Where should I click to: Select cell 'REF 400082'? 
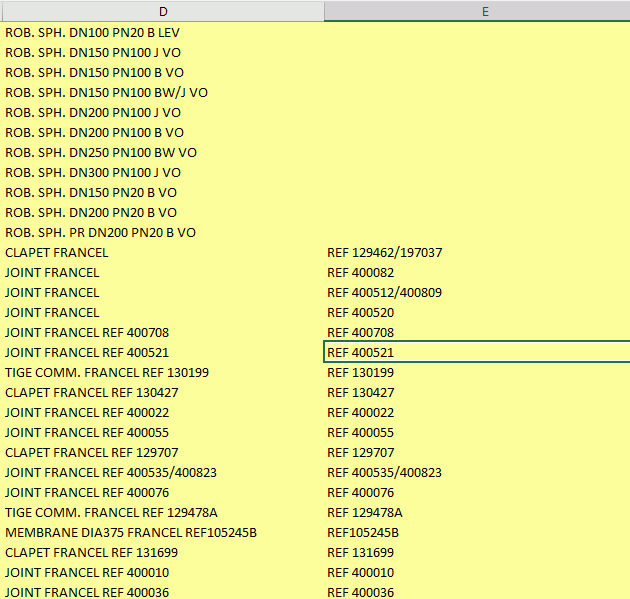(x=477, y=273)
